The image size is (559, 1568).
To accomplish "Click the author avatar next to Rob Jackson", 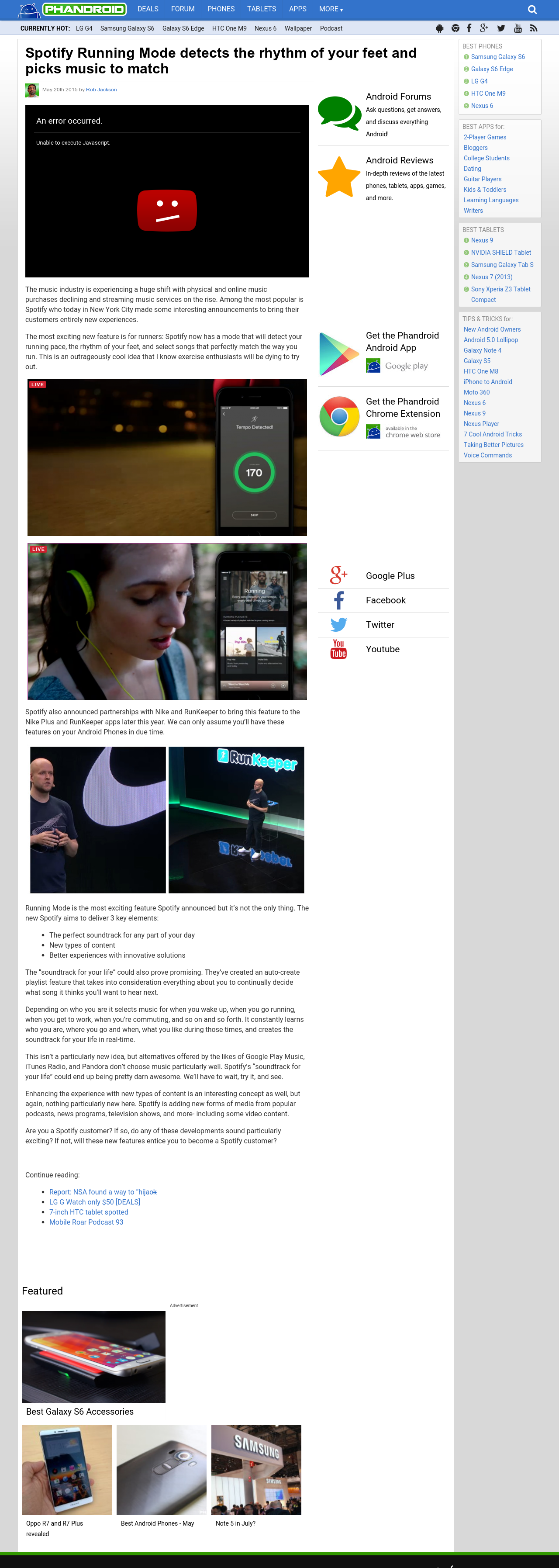I will (31, 90).
